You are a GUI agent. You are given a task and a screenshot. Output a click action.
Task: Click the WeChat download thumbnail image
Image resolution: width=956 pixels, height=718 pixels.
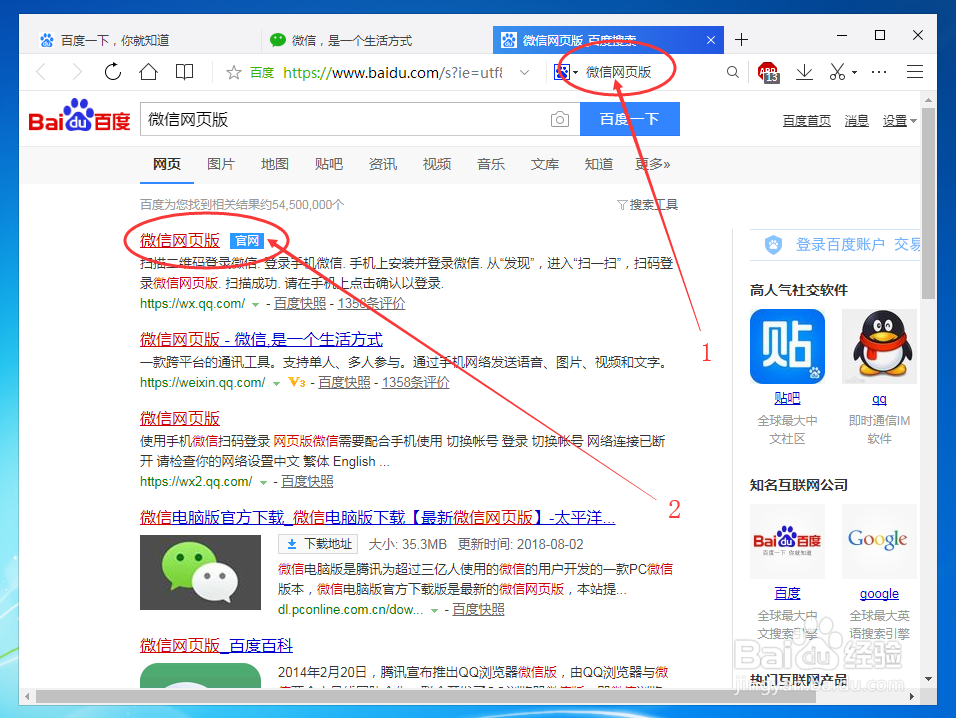pos(201,572)
